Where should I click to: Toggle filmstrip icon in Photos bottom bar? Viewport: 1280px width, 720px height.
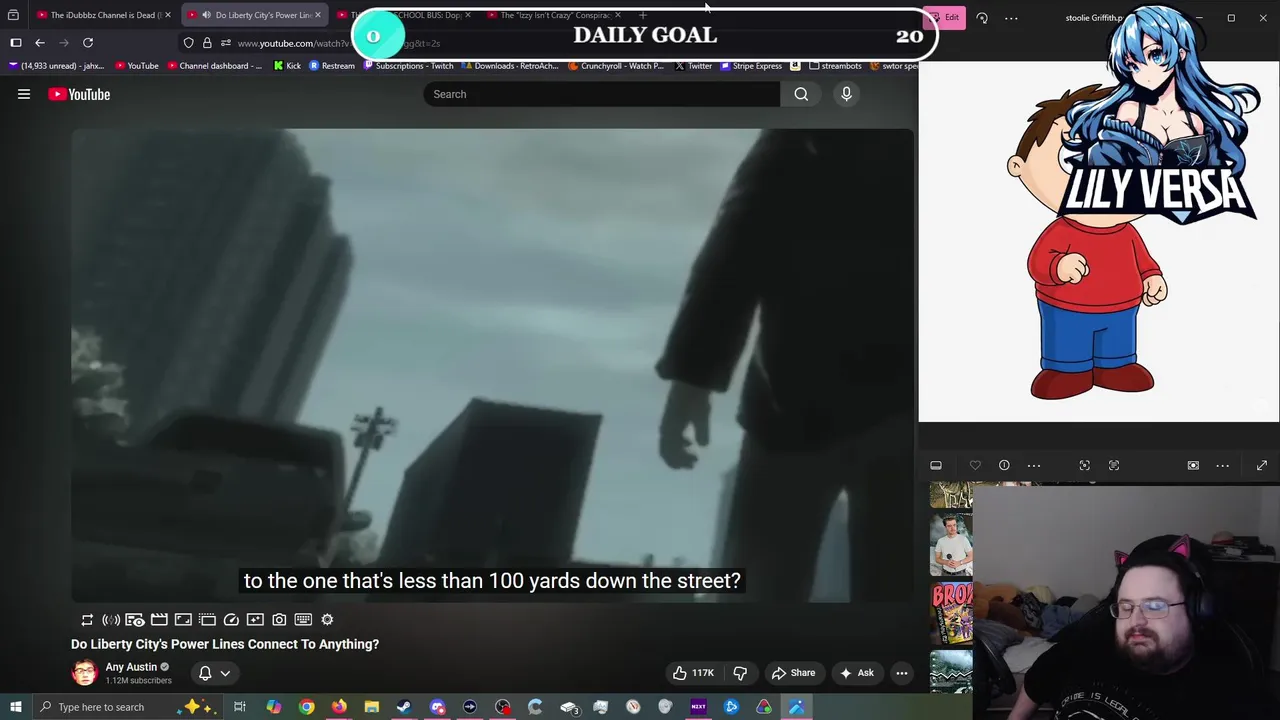936,465
